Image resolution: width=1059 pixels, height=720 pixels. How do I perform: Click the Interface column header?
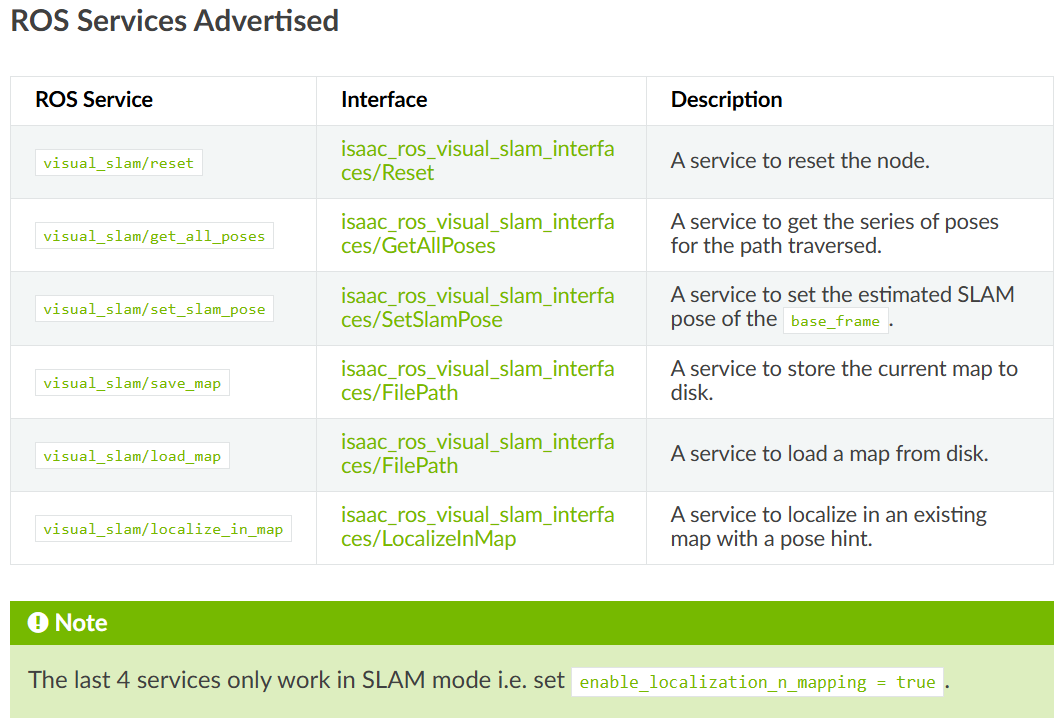(x=384, y=99)
